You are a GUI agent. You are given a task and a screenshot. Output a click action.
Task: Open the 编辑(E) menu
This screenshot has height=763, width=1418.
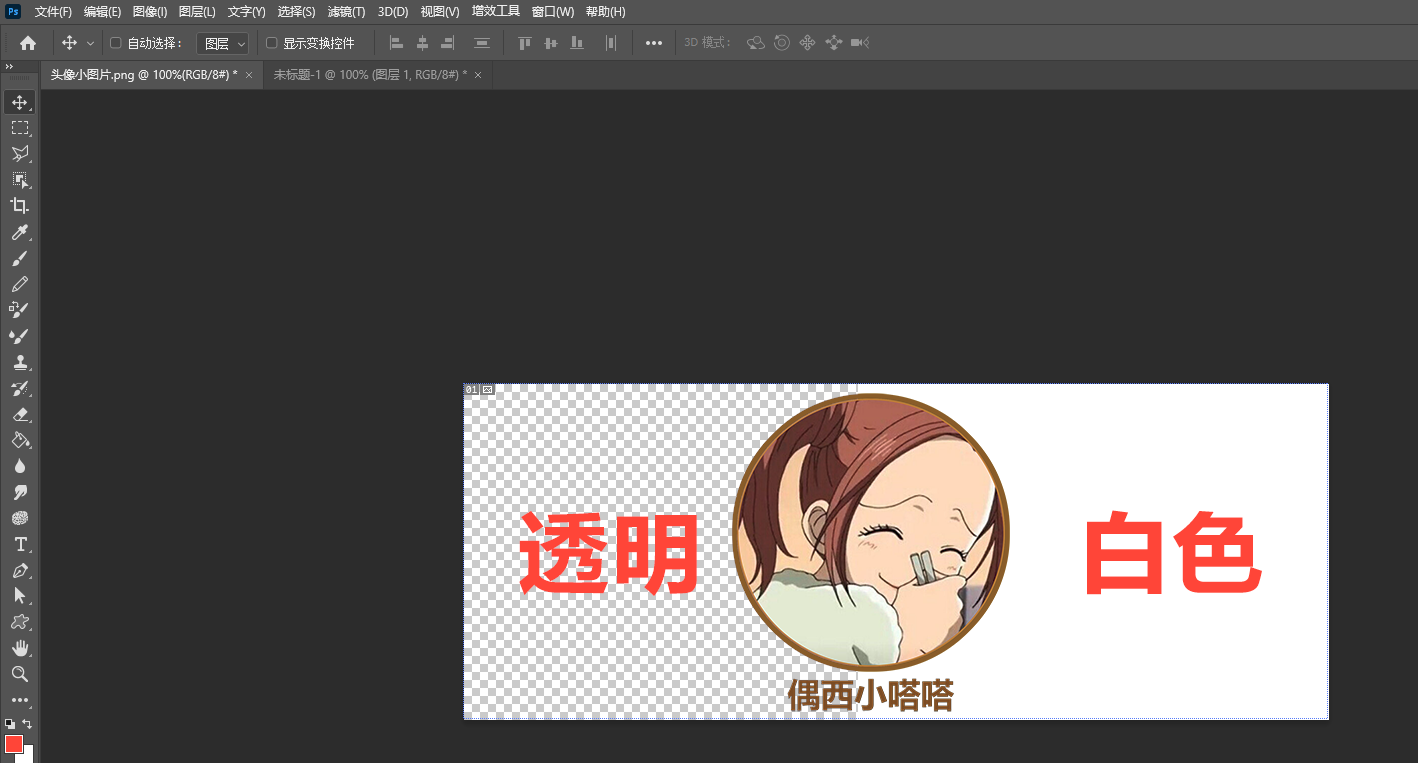coord(102,11)
